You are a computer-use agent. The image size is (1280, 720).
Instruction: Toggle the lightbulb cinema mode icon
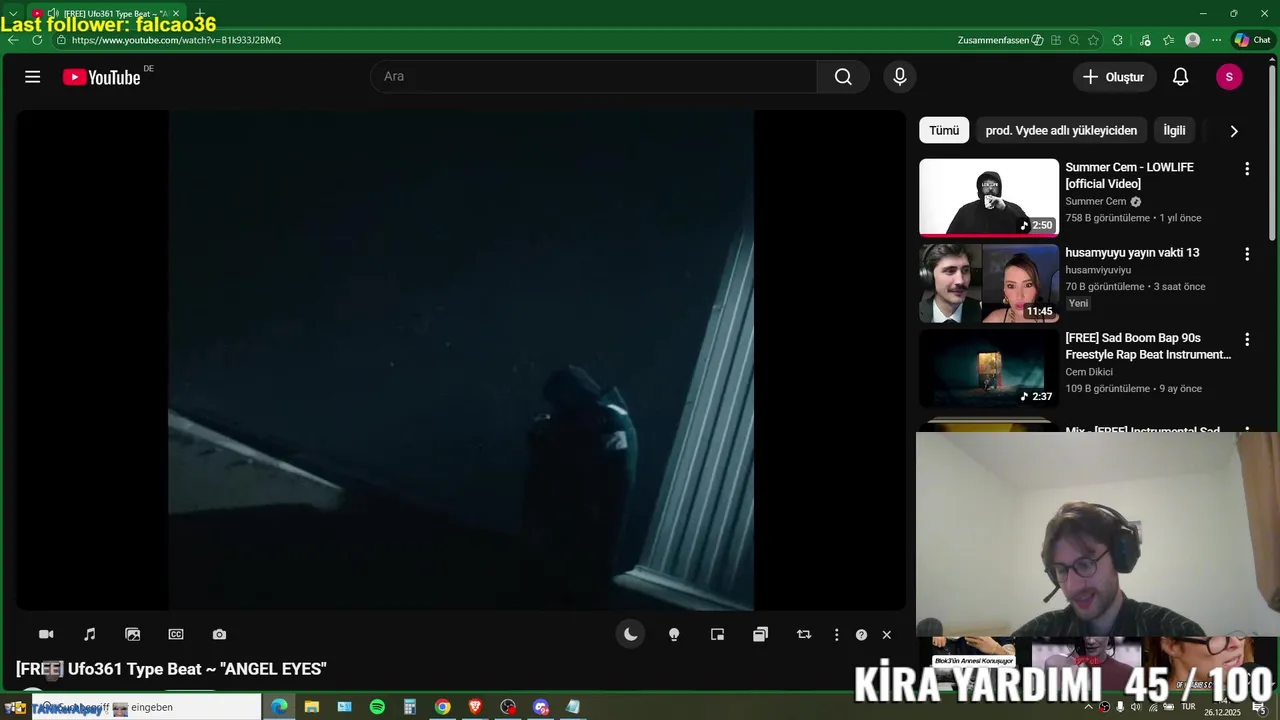tap(674, 634)
